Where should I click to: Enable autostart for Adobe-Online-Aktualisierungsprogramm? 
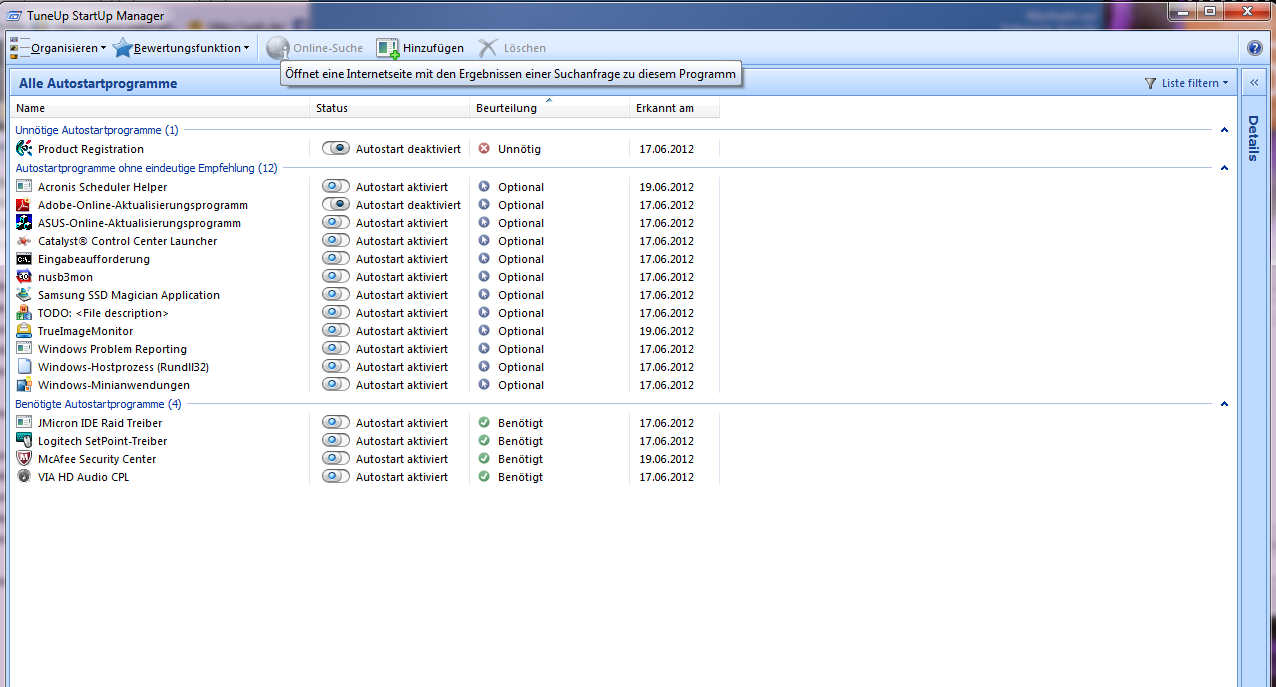click(336, 205)
